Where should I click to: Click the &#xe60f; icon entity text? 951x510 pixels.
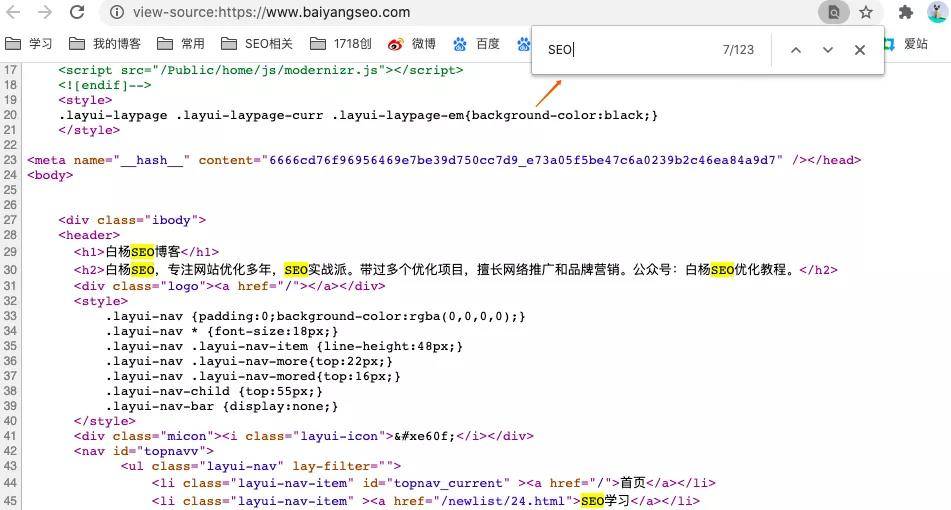(x=425, y=436)
